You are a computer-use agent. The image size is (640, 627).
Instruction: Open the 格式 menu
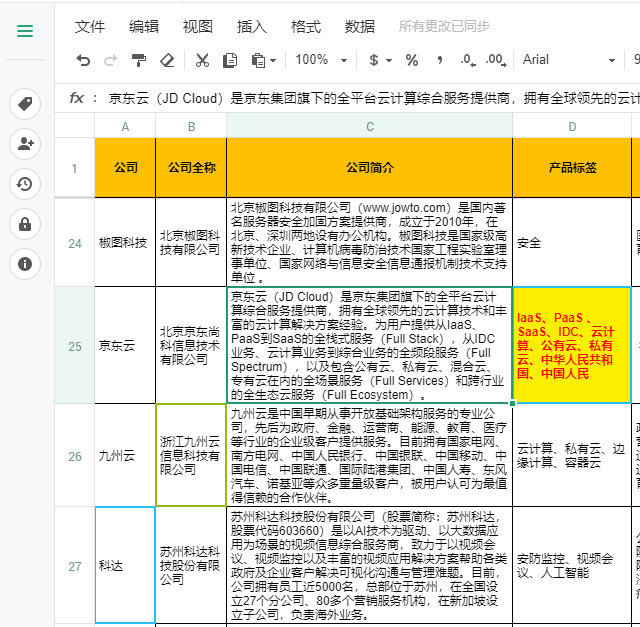pyautogui.click(x=306, y=27)
